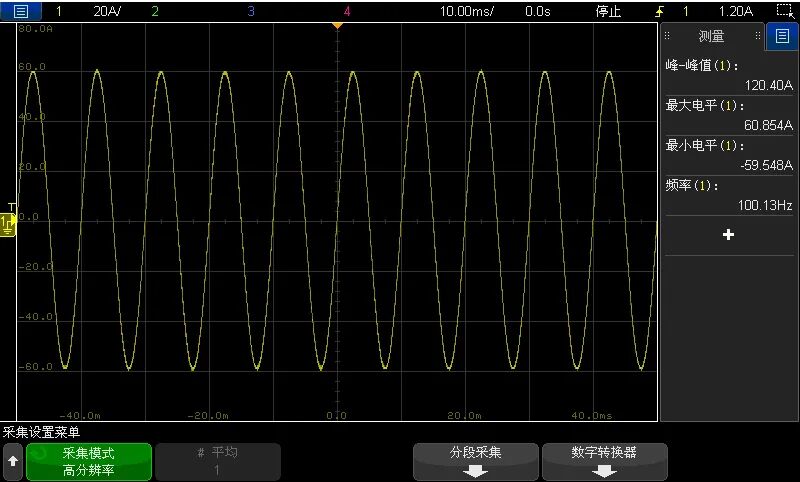Click the 1.20A trigger level value

[736, 12]
